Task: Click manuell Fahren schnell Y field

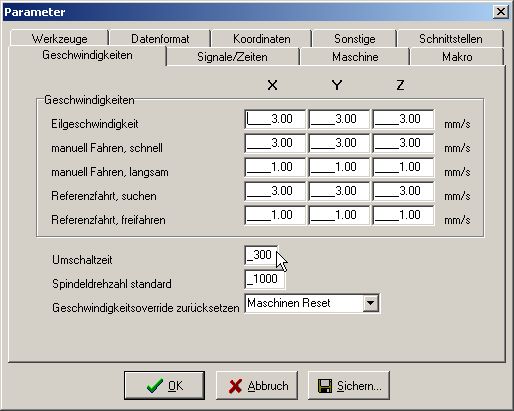Action: [x=339, y=143]
